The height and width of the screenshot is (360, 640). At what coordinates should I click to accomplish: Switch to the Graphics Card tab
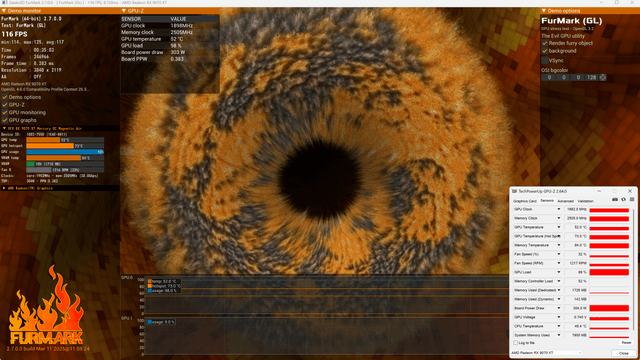(x=525, y=201)
